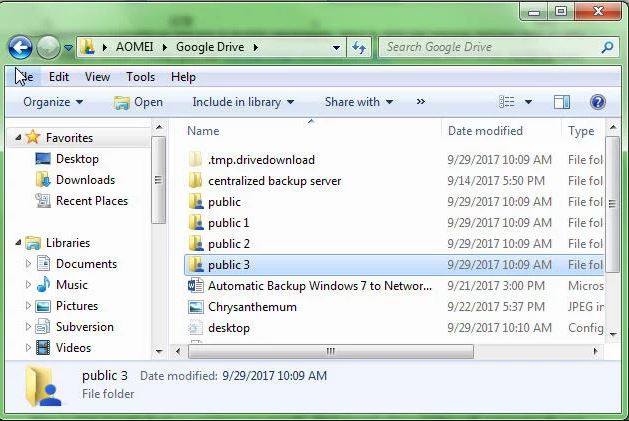
Task: Show the preview pane icon
Action: 562,102
